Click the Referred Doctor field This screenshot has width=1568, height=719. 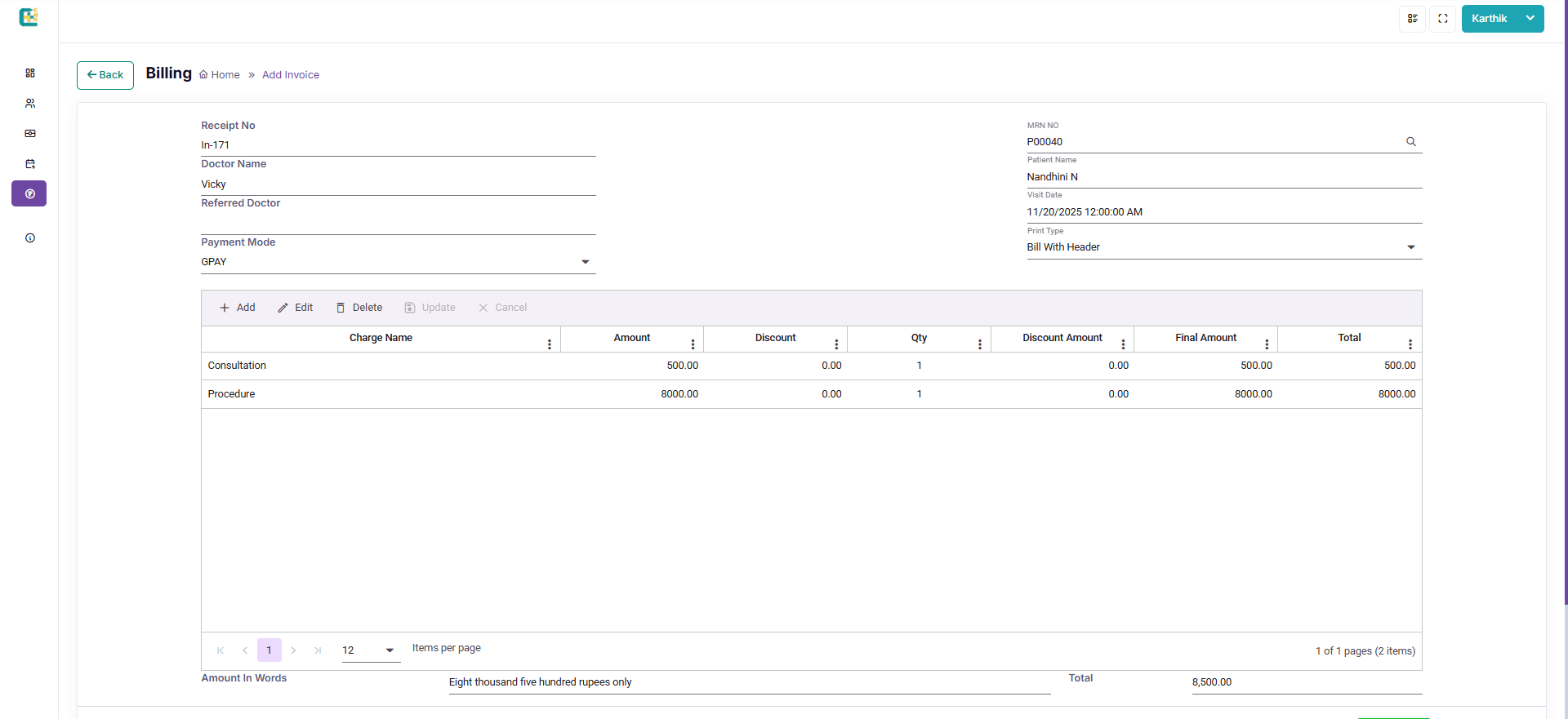(399, 224)
